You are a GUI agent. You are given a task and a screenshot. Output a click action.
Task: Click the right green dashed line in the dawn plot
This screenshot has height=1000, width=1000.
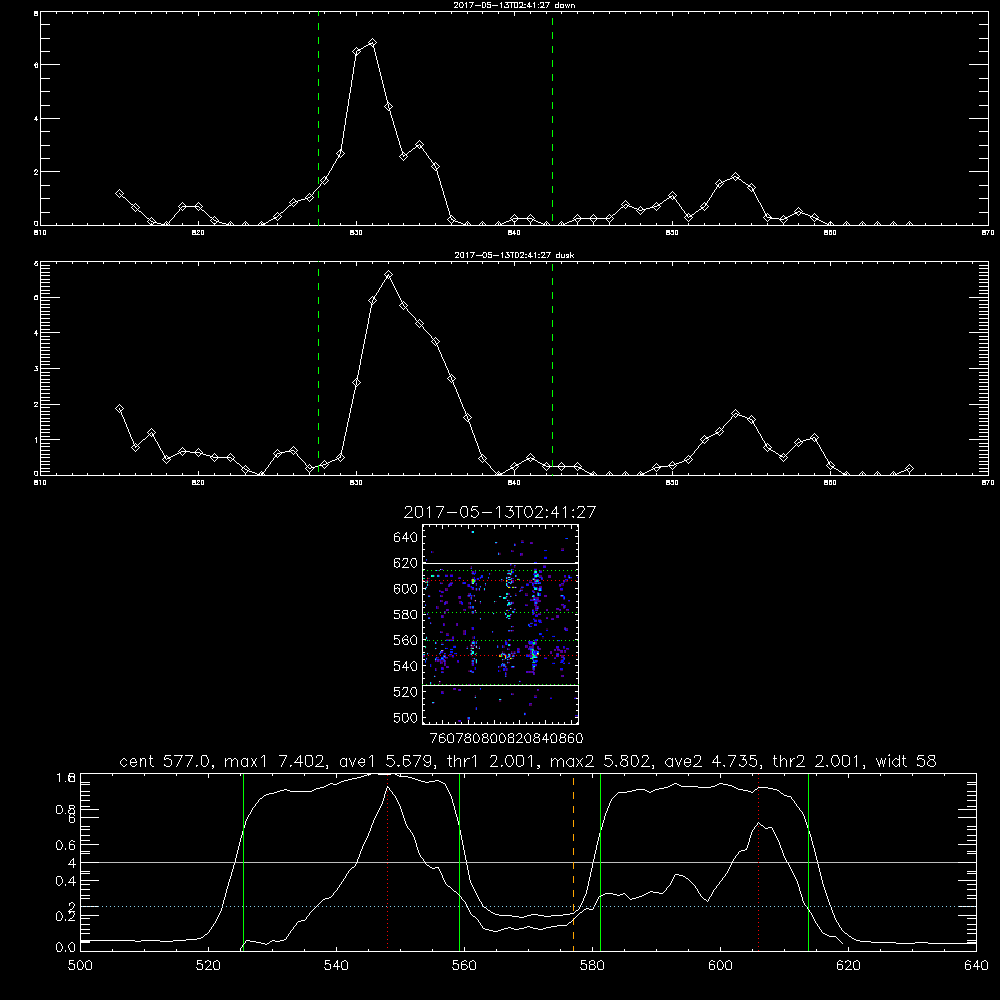pyautogui.click(x=552, y=119)
